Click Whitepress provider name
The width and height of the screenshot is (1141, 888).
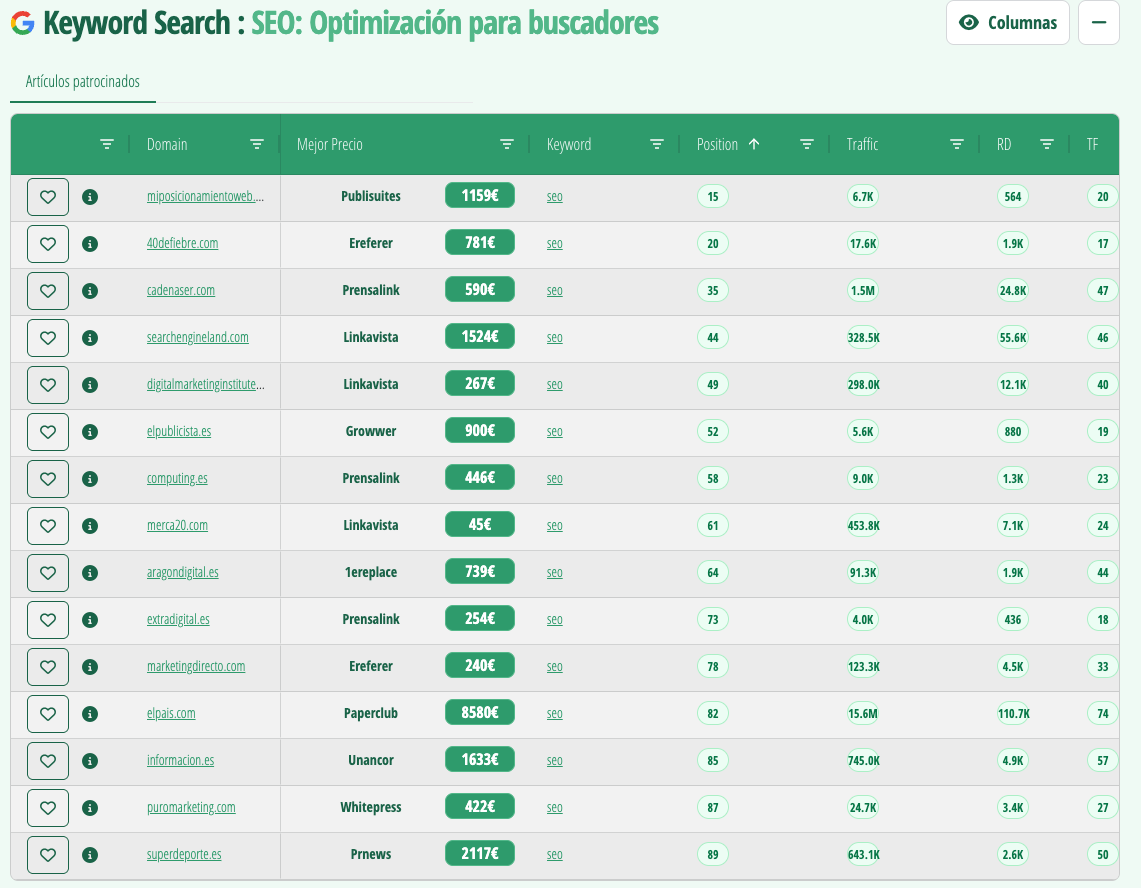[371, 807]
